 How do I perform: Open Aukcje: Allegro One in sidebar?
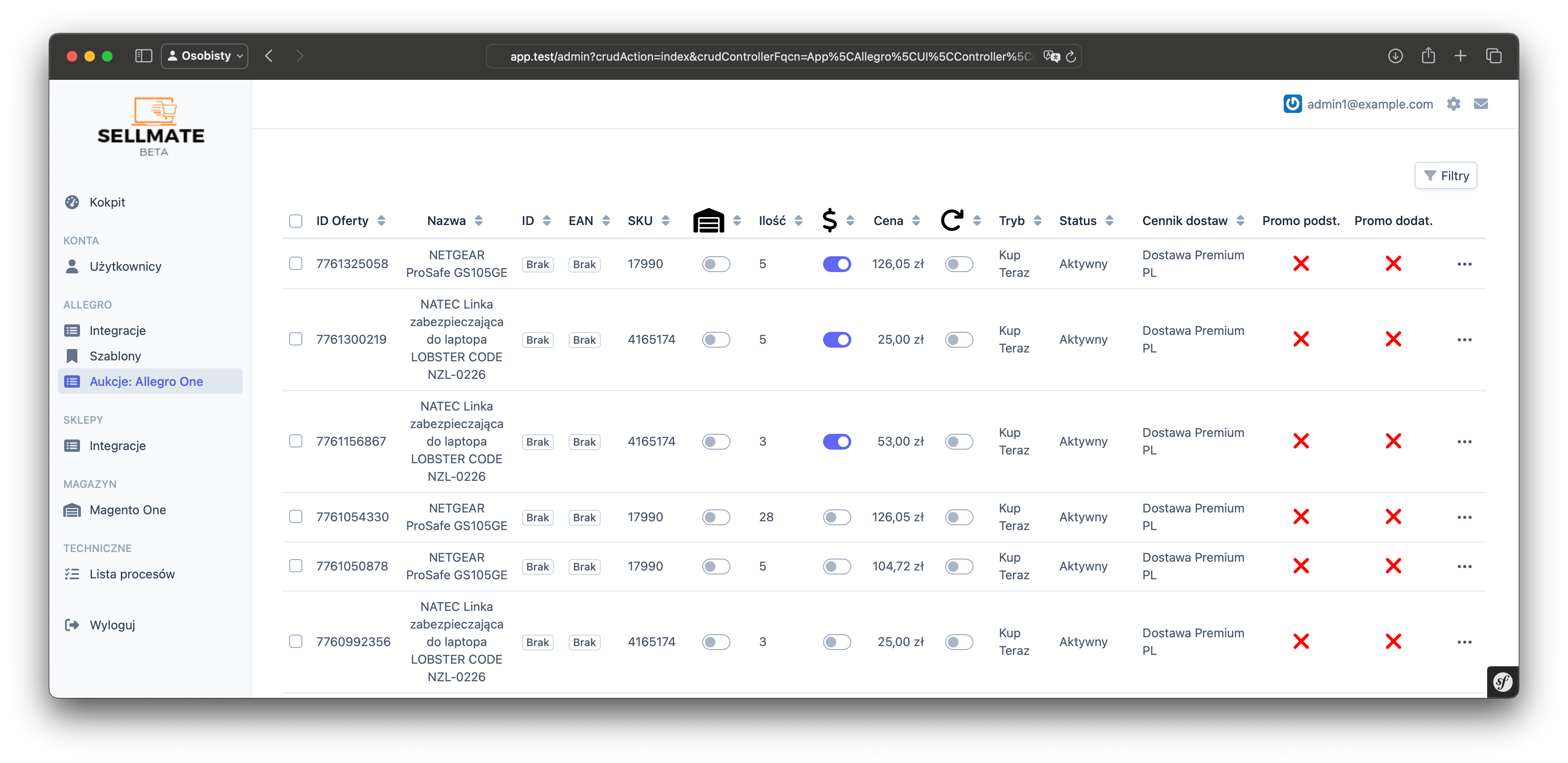[x=150, y=381]
